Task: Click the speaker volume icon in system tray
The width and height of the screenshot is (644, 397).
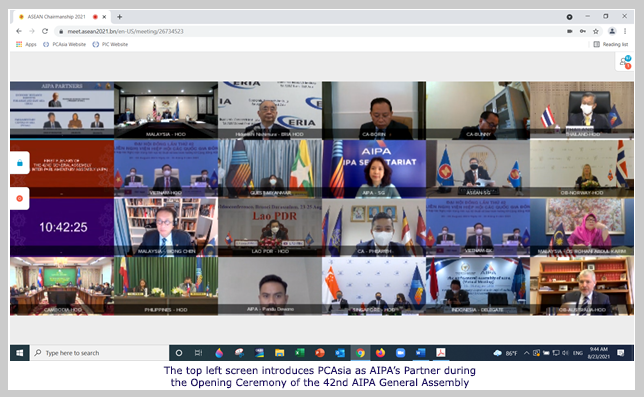Action: pos(565,353)
